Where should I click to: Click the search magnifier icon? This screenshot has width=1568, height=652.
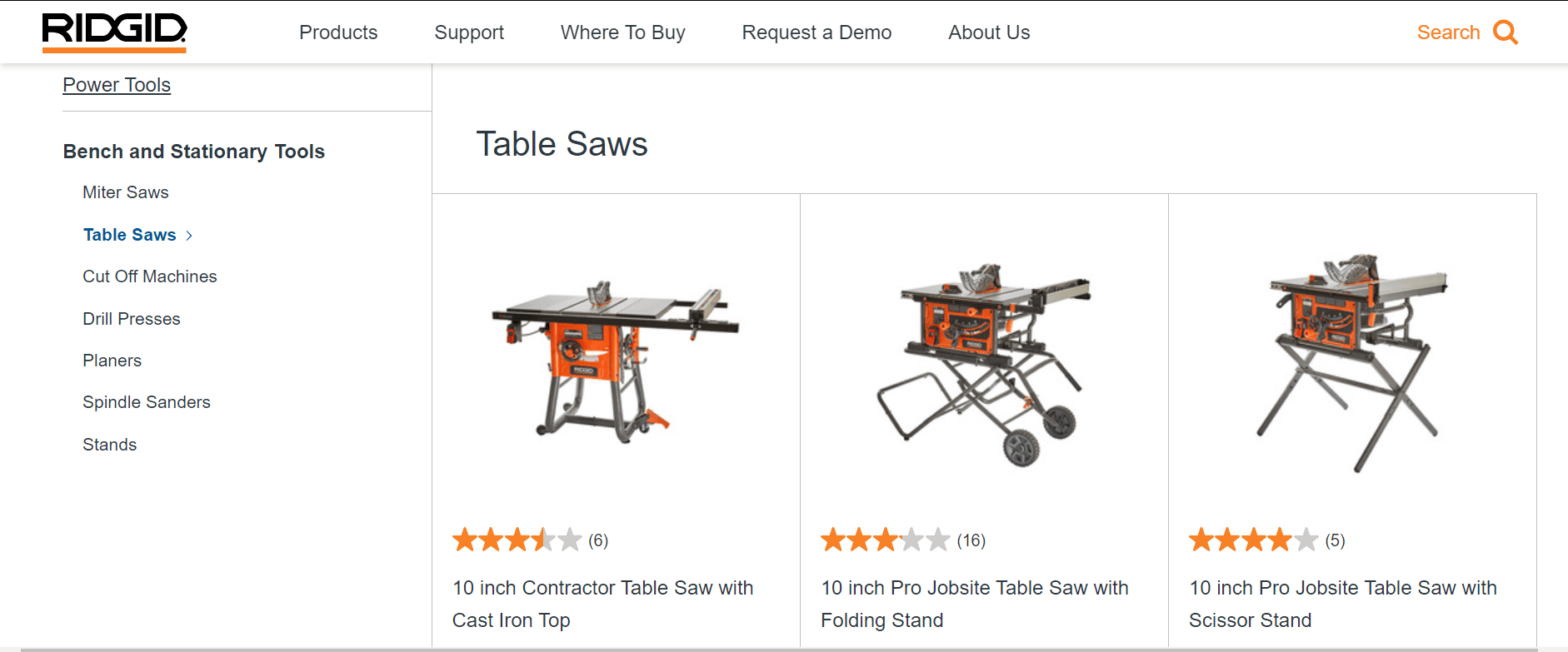(1506, 32)
